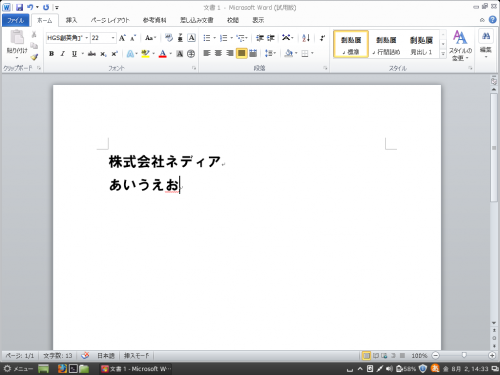Open the numbering list dropdown arrow
This screenshot has width=500, height=375.
click(x=231, y=38)
